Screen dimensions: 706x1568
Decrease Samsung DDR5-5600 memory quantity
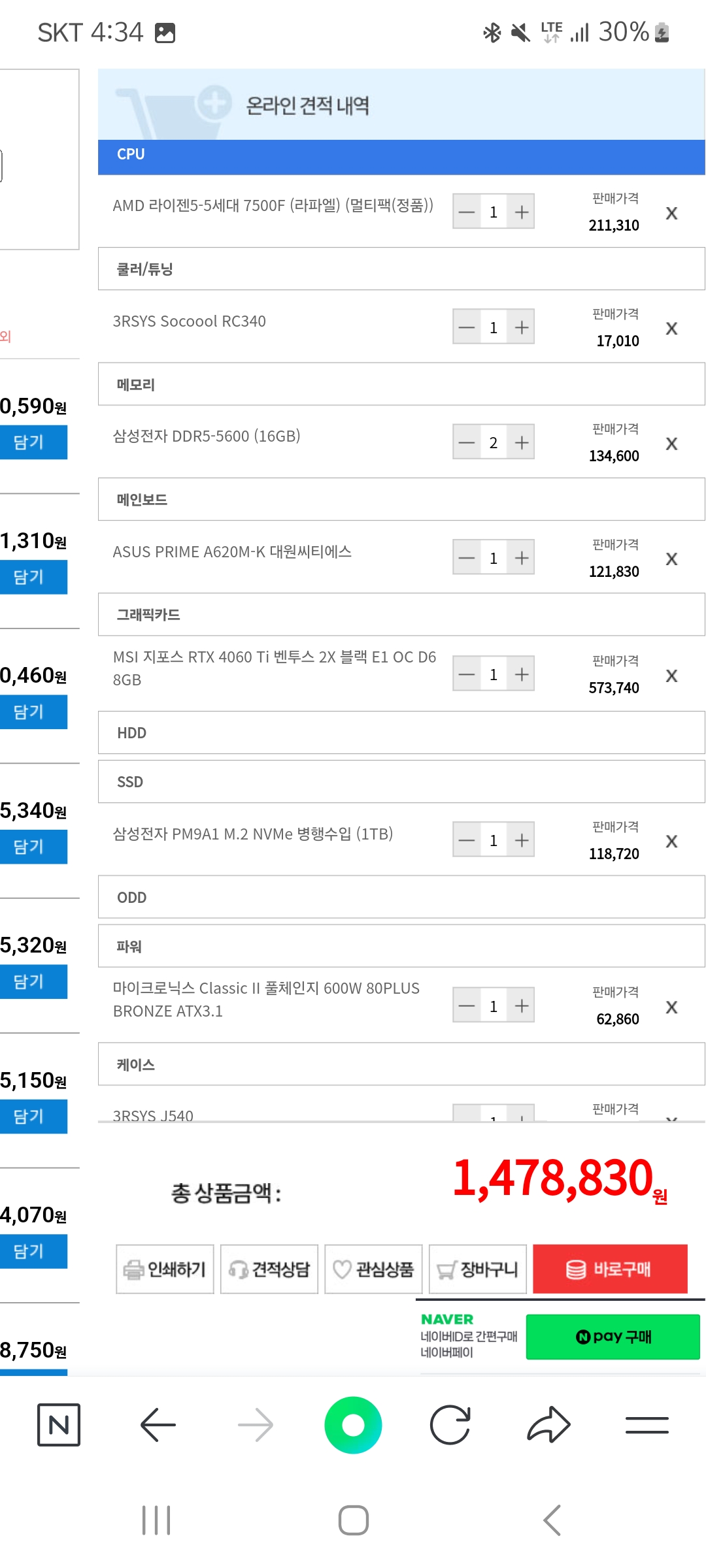[467, 442]
